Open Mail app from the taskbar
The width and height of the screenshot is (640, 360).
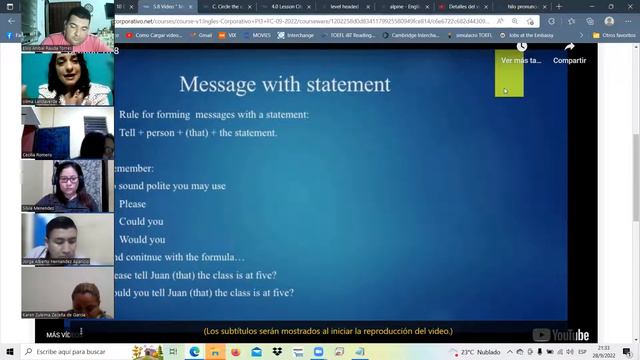click(x=257, y=351)
